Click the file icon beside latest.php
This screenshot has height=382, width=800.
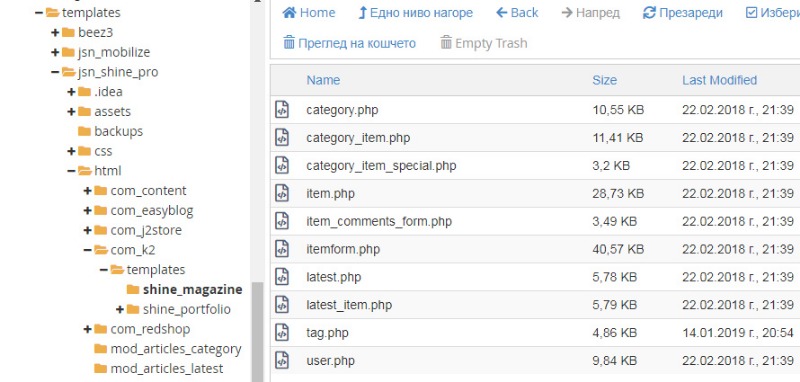pyautogui.click(x=282, y=277)
